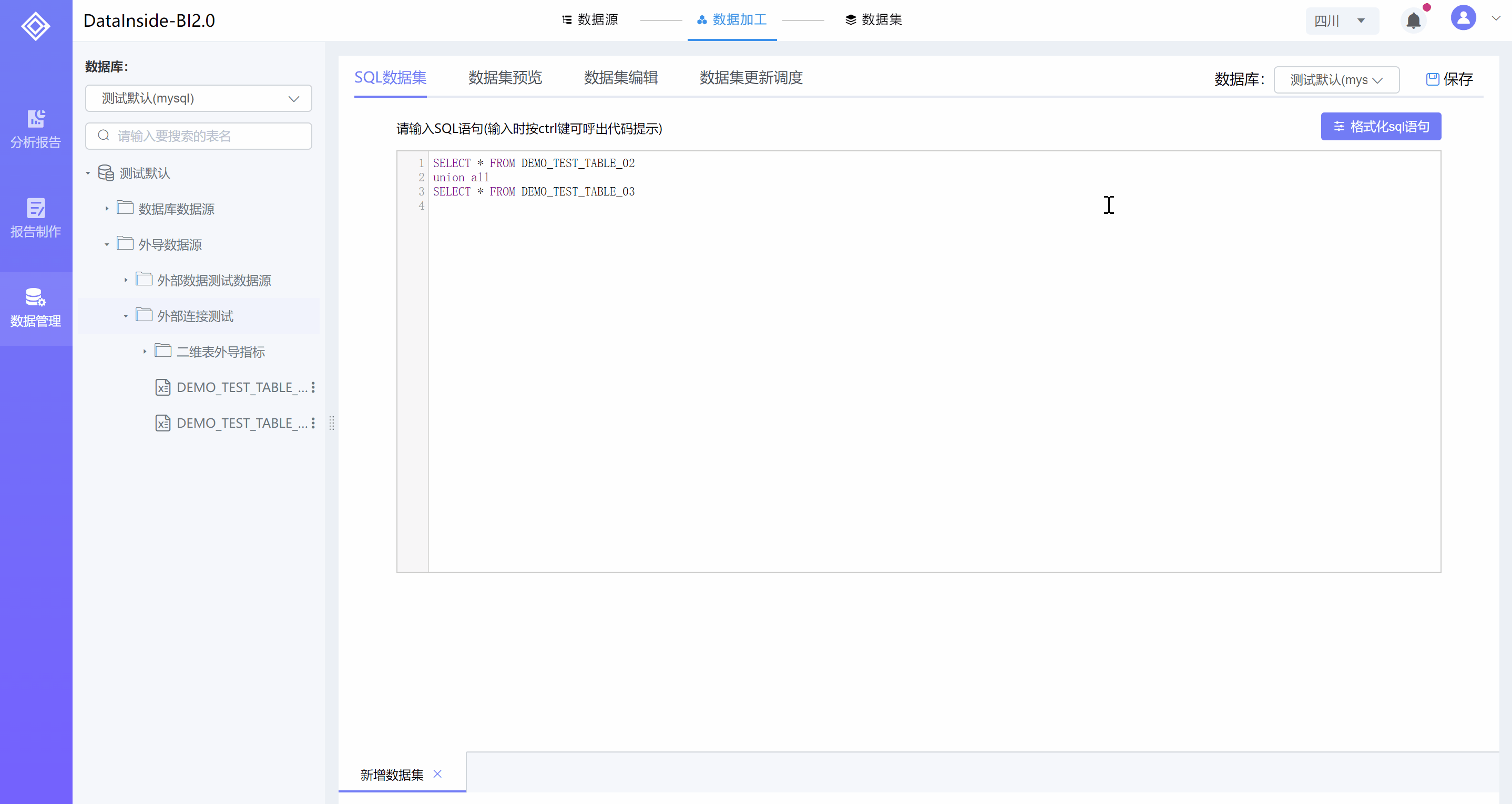Screen dimensions: 1512x804
Task: Select the second DEMO_TEST_TABLE_... file name
Action: tap(242, 423)
